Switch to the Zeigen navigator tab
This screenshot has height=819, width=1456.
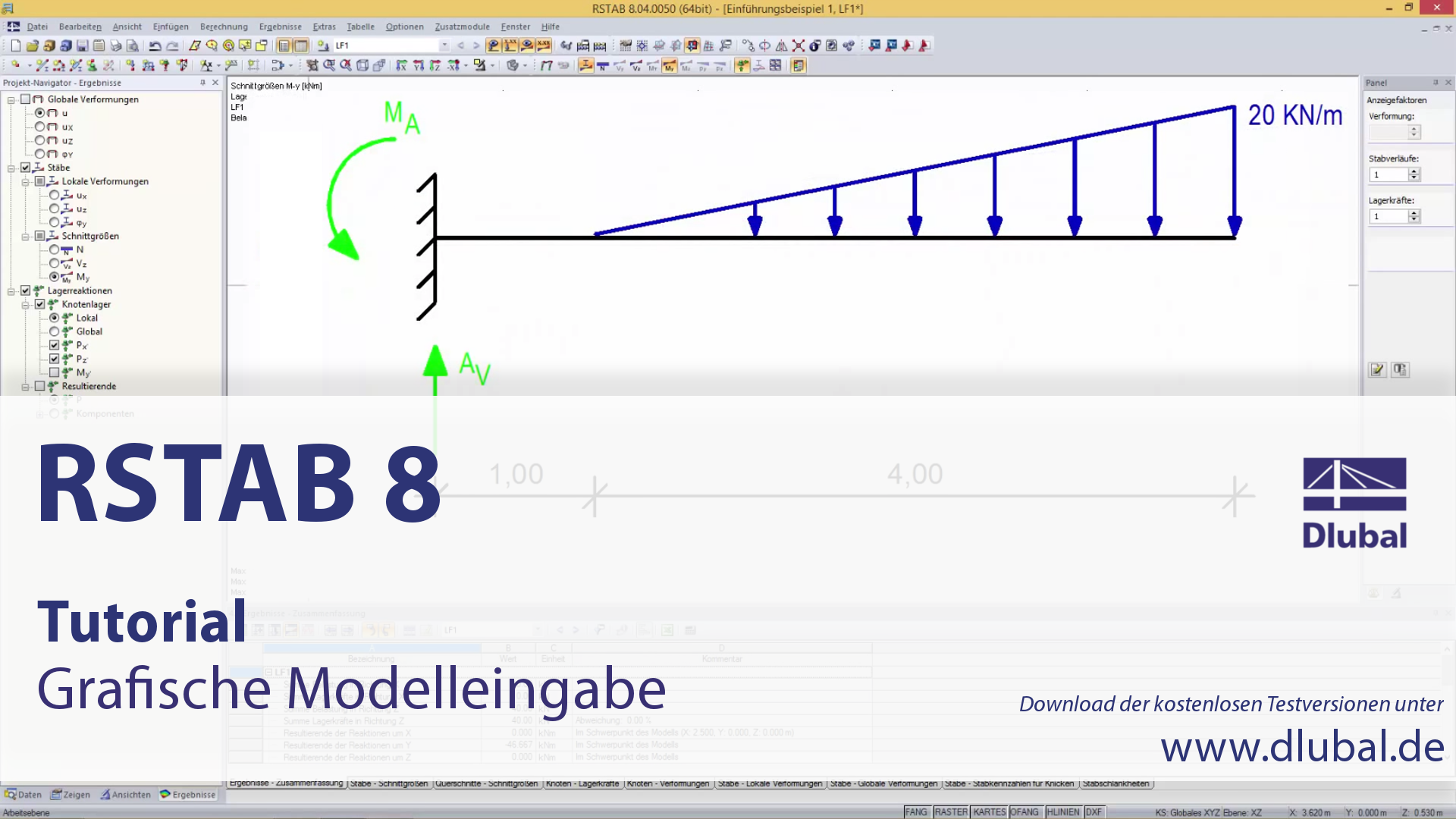(71, 795)
